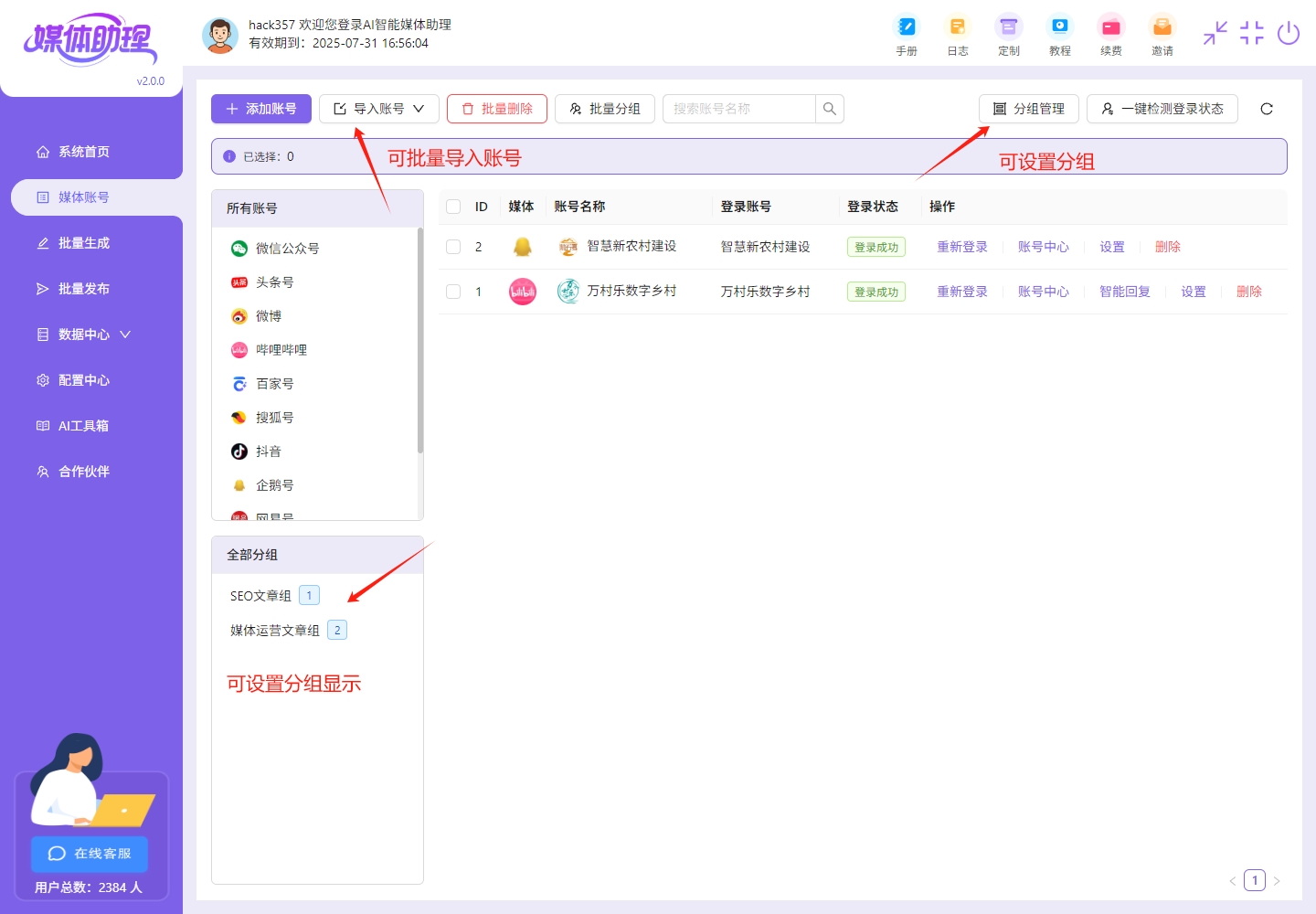Click the 续费 renewal icon
The height and width of the screenshot is (914, 1316).
pos(1110,35)
